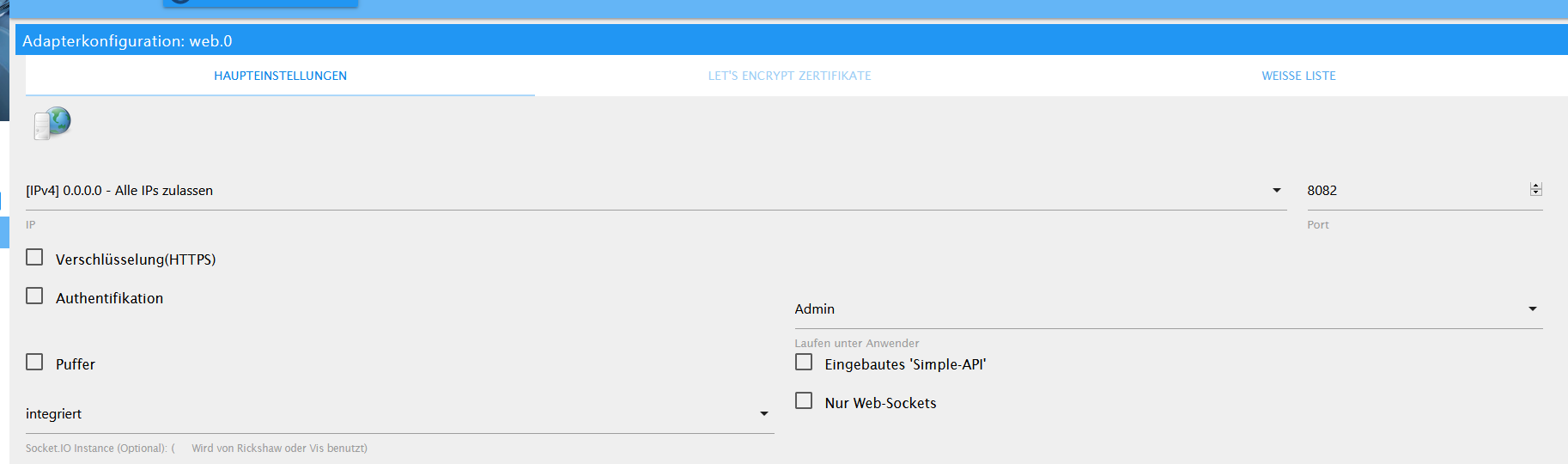Decrease port number with down stepper arrow
This screenshot has height=464, width=1568.
coord(1536,192)
